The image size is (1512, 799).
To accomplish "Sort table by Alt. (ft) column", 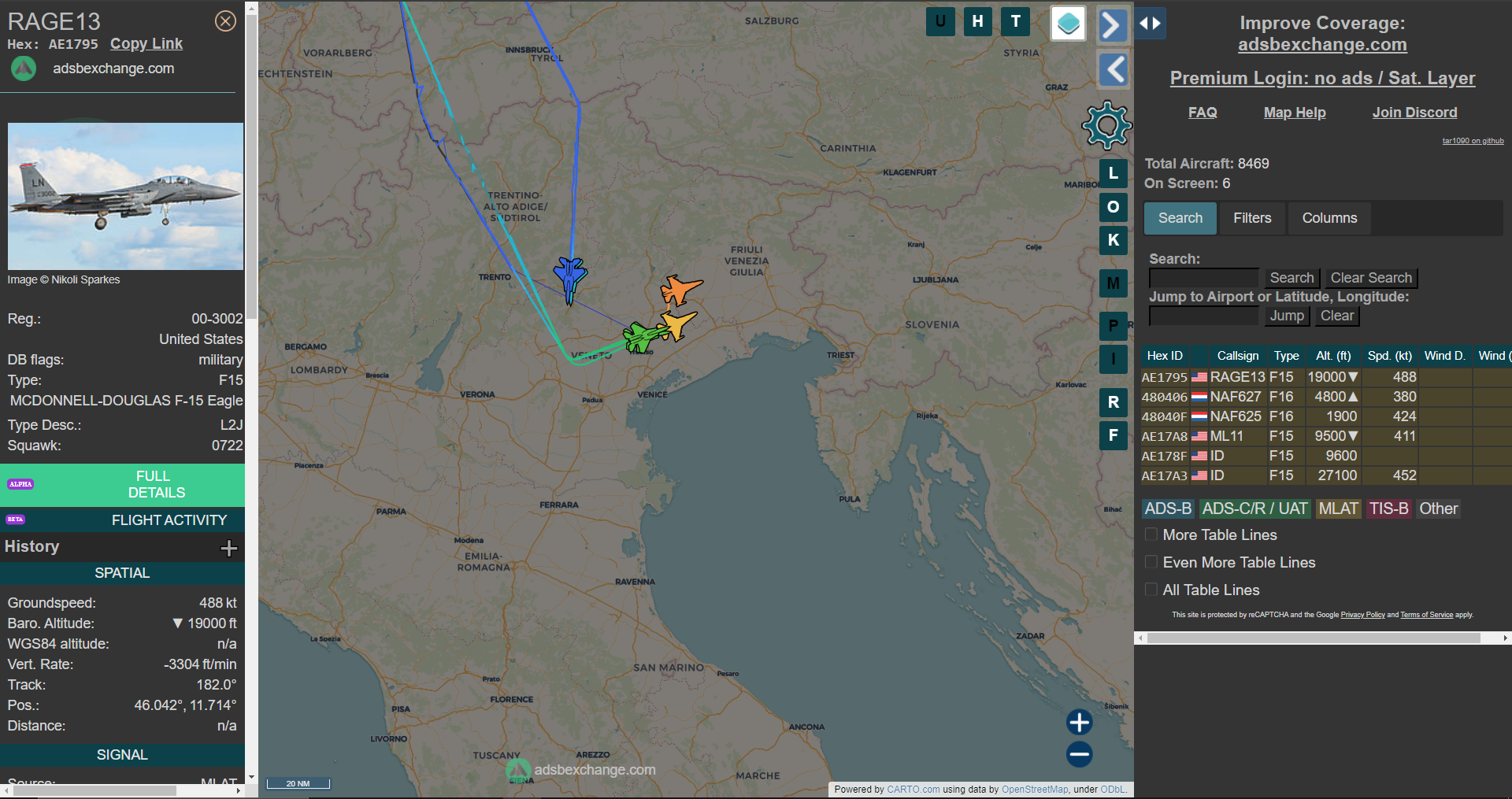I will tap(1333, 356).
